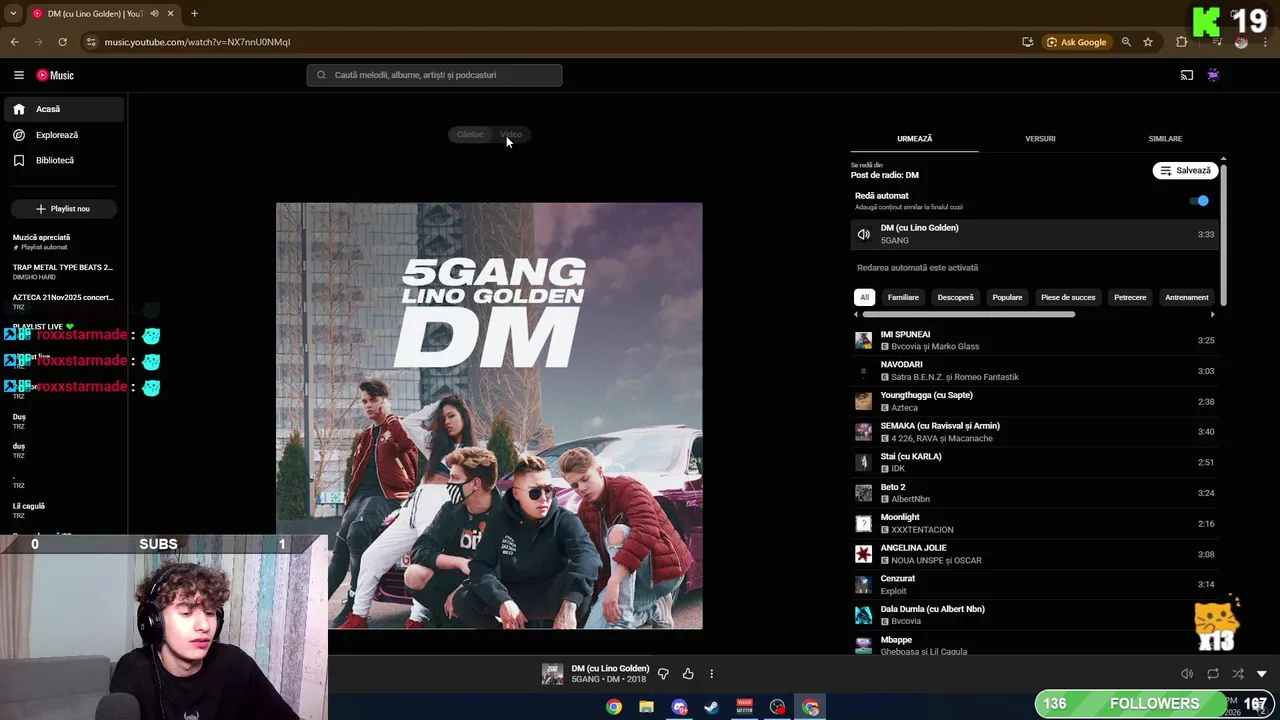Image resolution: width=1280 pixels, height=720 pixels.
Task: Open the account avatar menu
Action: (1213, 75)
